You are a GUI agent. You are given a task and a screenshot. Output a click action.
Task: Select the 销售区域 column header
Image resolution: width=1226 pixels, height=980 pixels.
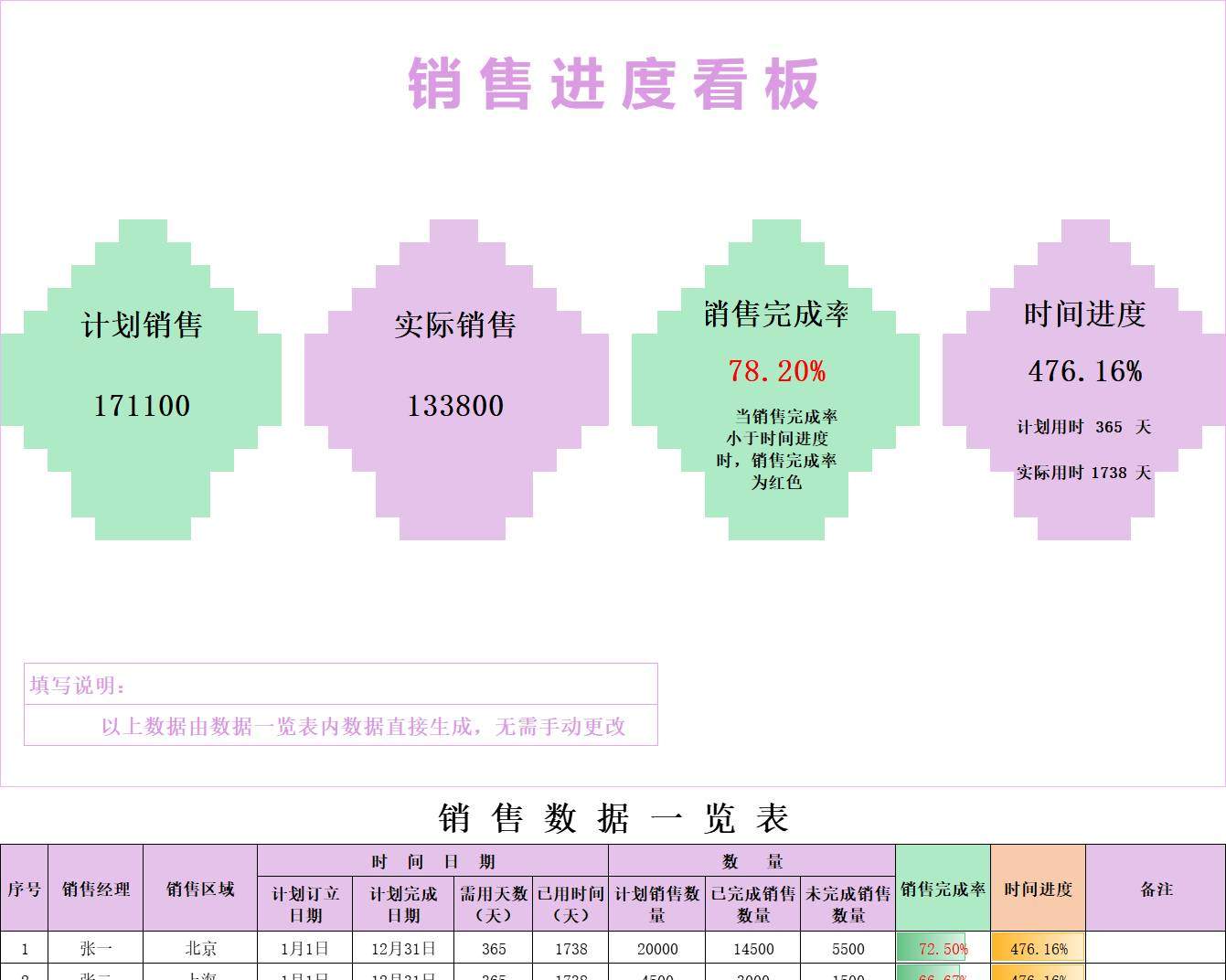pos(200,889)
